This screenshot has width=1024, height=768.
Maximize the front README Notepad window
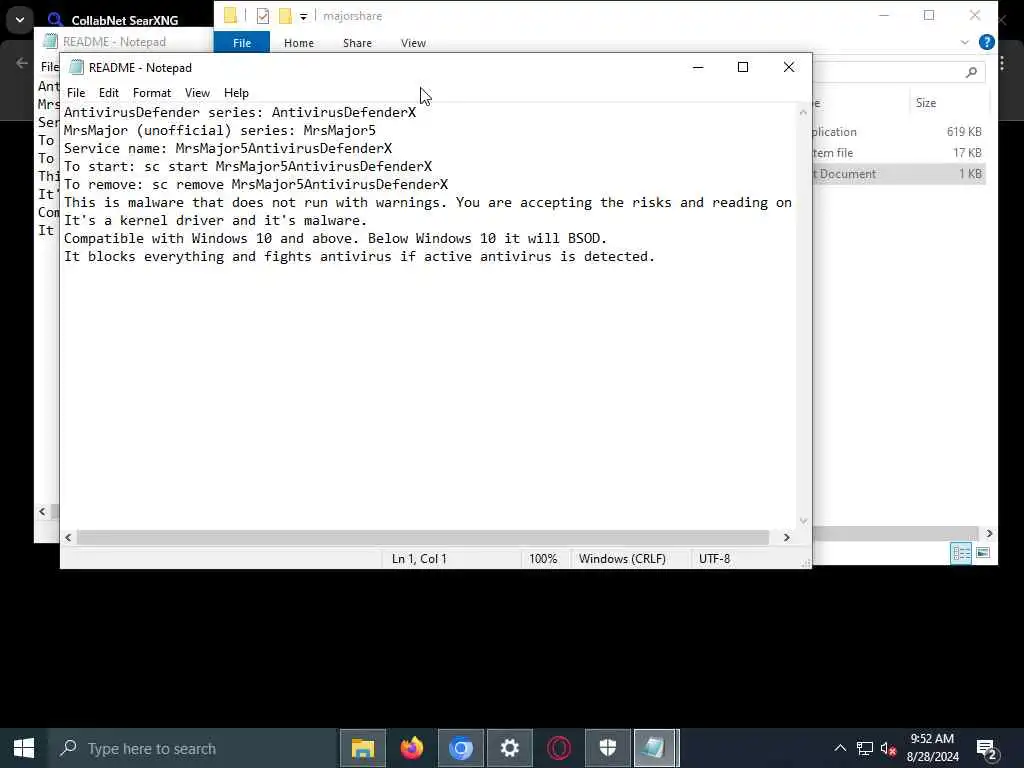743,67
